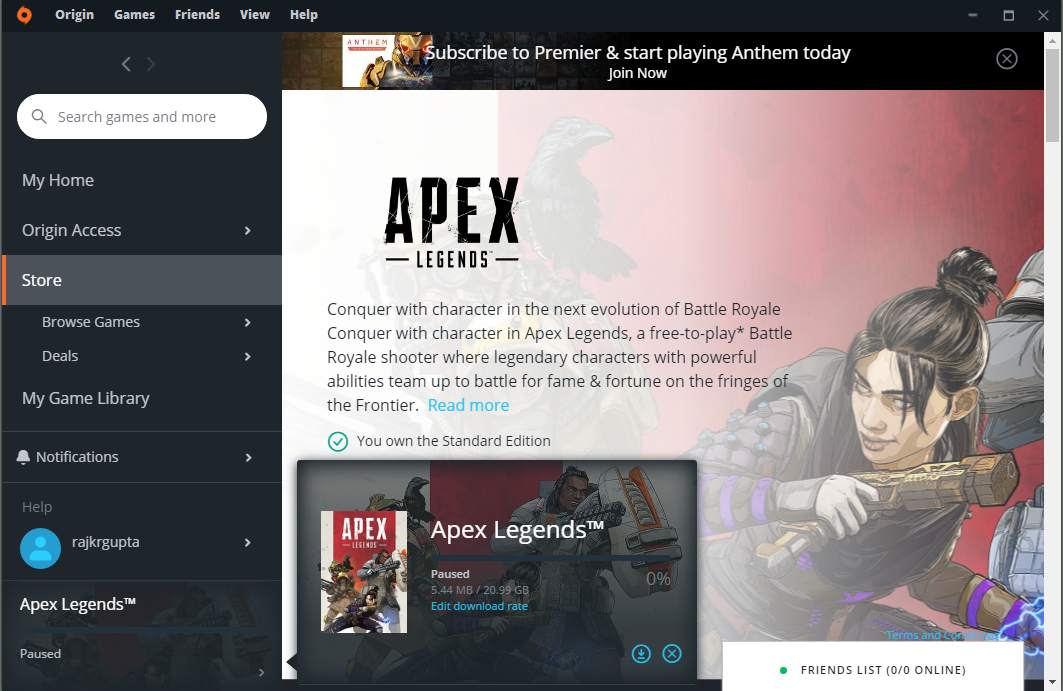
Task: Open the Friends List panel
Action: click(x=873, y=670)
